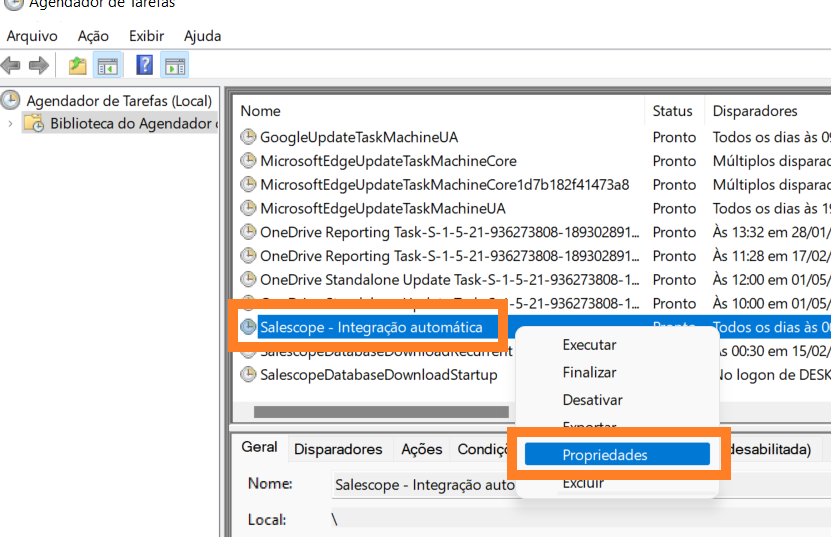The height and width of the screenshot is (537, 831).
Task: Select the MicrosoftEdgeUpdateTaskMachineCore task row
Action: point(388,161)
